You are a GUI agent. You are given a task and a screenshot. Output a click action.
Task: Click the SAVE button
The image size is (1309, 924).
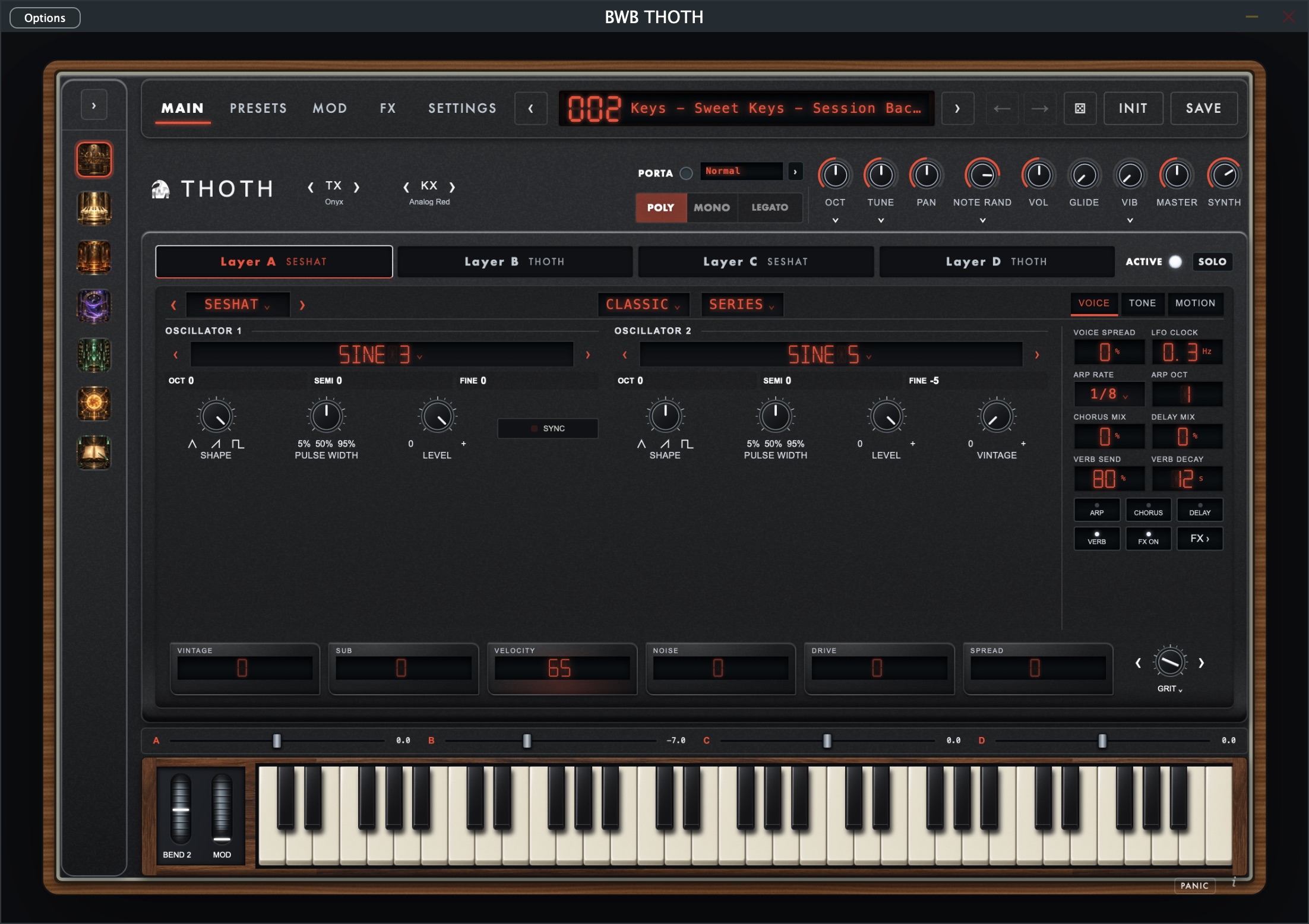pos(1204,109)
